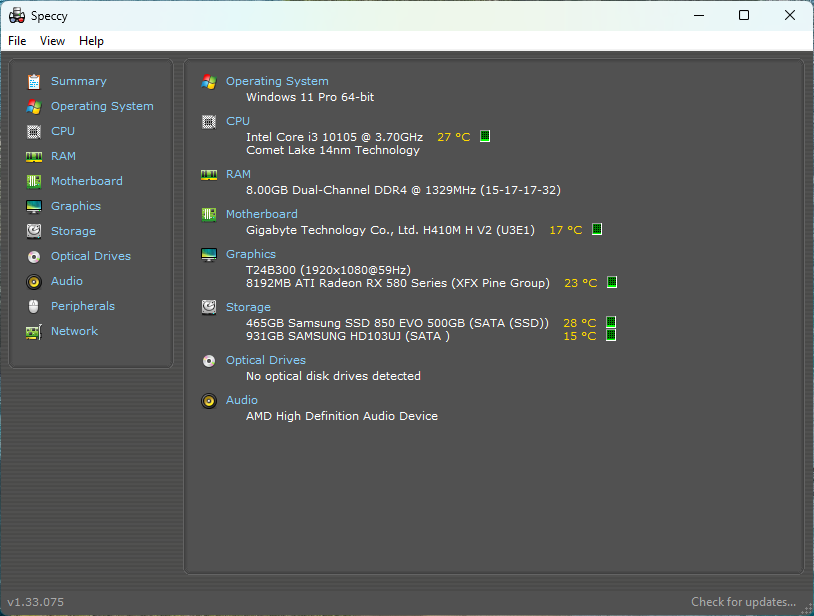Click the CPU heading link in main panel

tap(238, 121)
